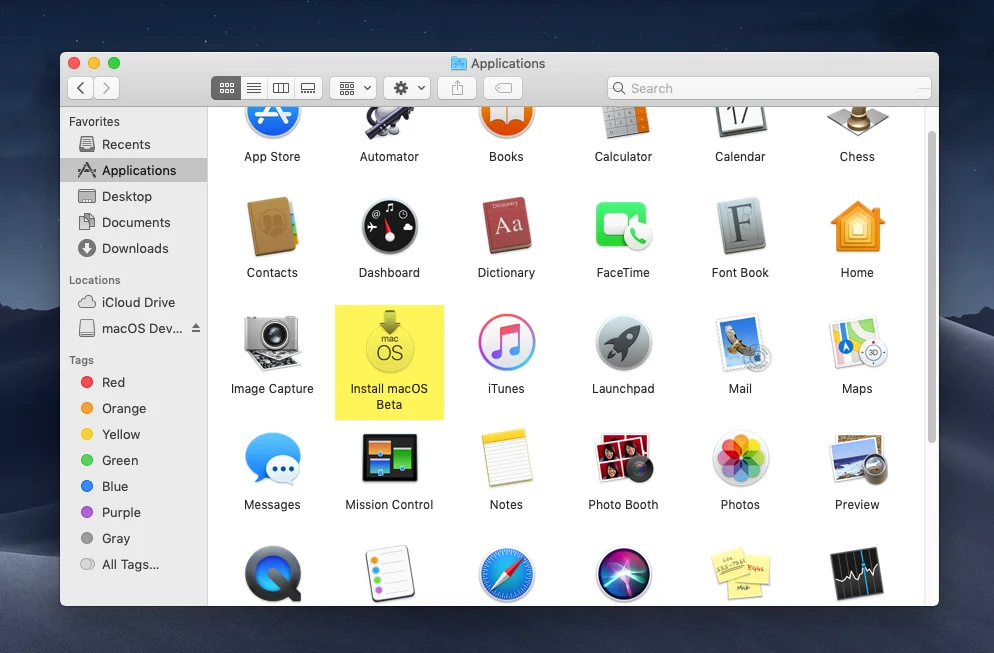Image resolution: width=994 pixels, height=653 pixels.
Task: Select the Safari compass icon
Action: 506,574
